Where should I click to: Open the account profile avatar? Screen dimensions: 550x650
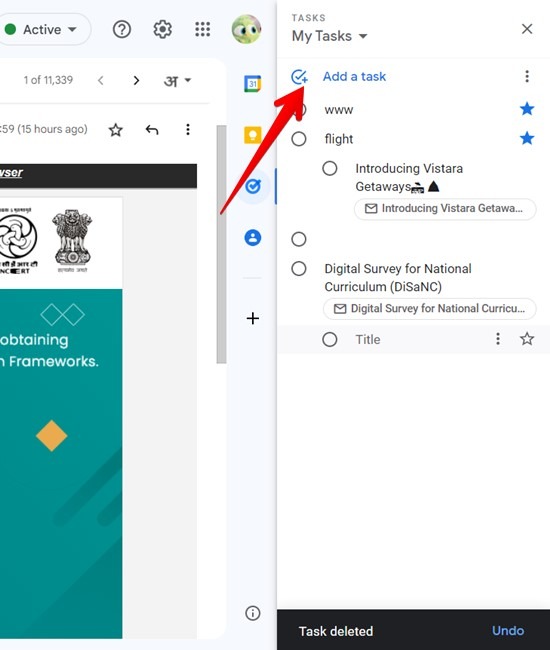[x=246, y=29]
